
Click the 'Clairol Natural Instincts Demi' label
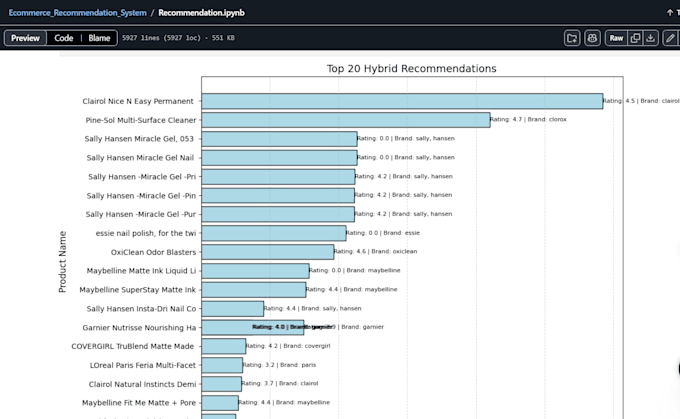pos(142,384)
